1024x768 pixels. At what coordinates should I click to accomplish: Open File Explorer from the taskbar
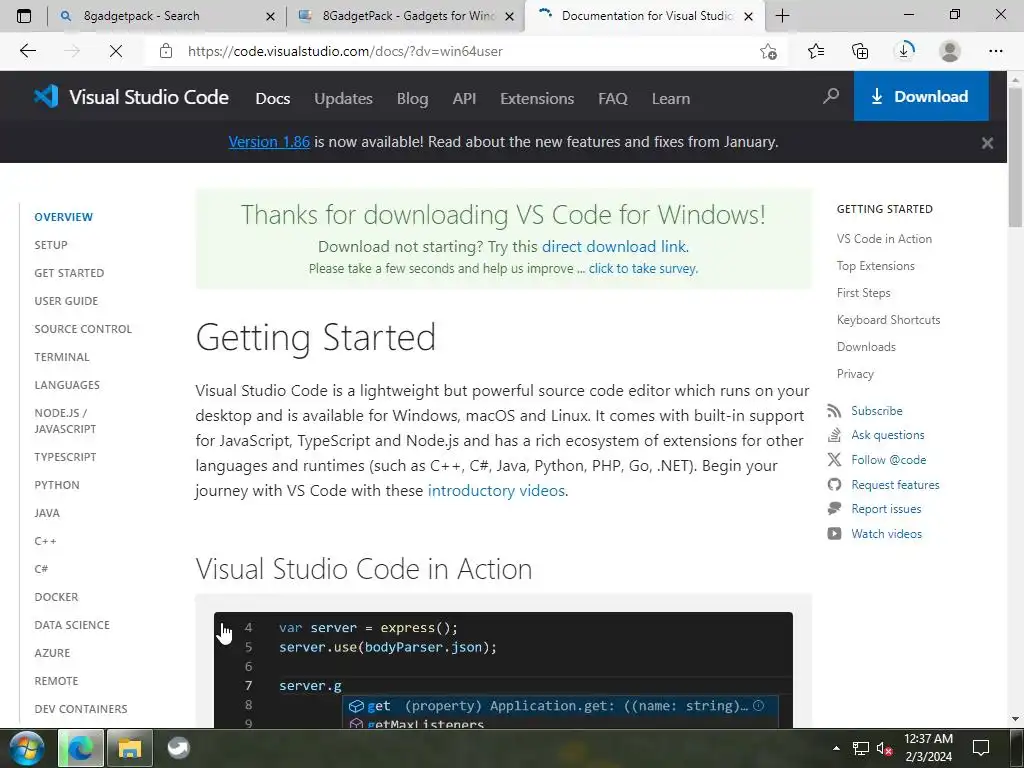(x=129, y=748)
